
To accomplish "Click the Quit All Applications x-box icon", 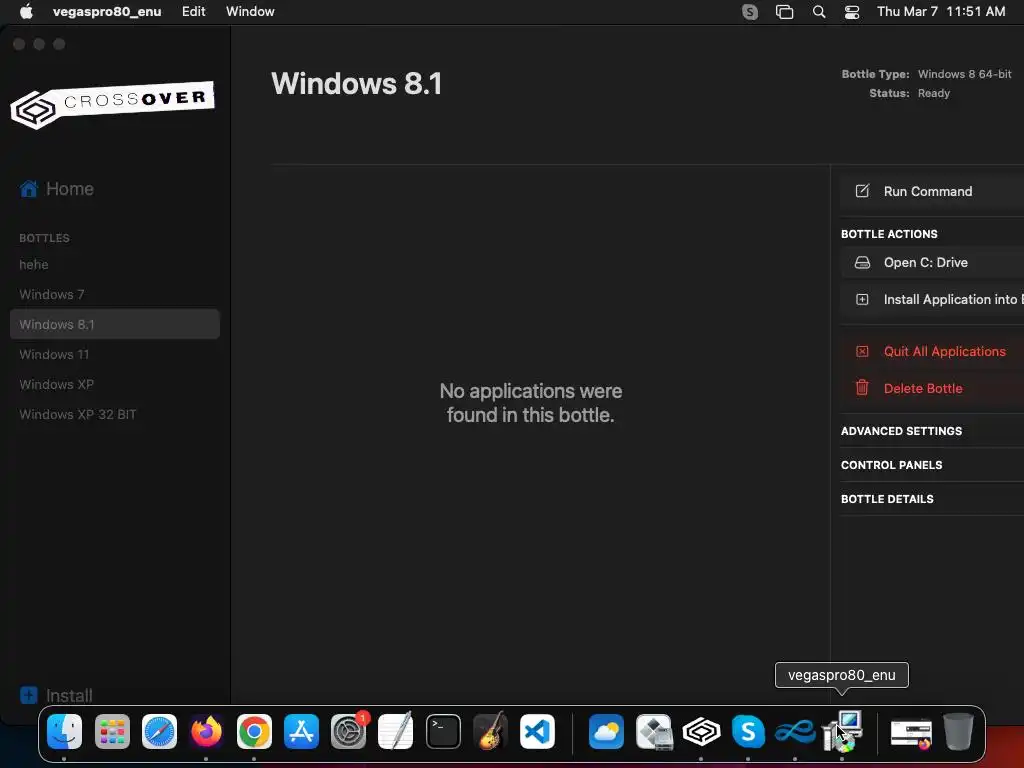I will coord(862,351).
